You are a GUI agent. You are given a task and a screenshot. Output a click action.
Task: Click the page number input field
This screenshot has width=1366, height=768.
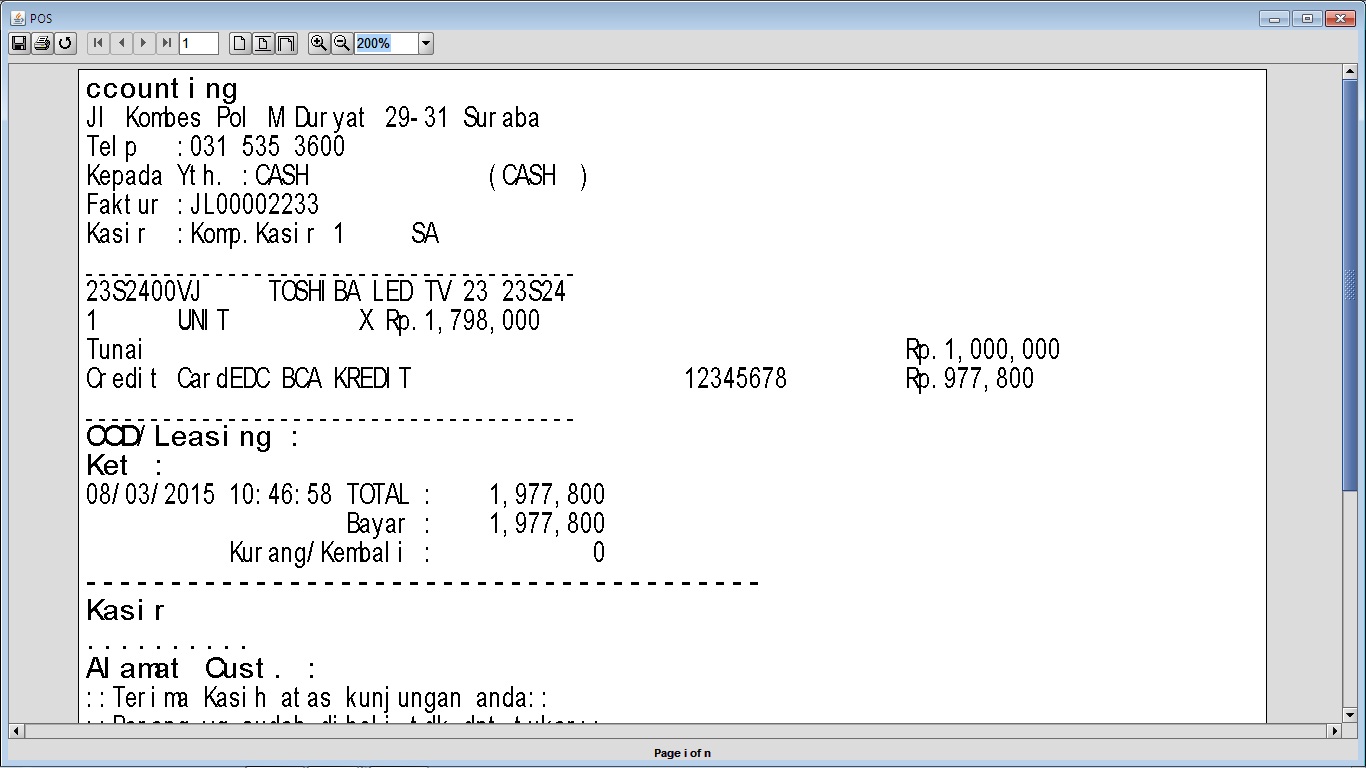[x=199, y=43]
